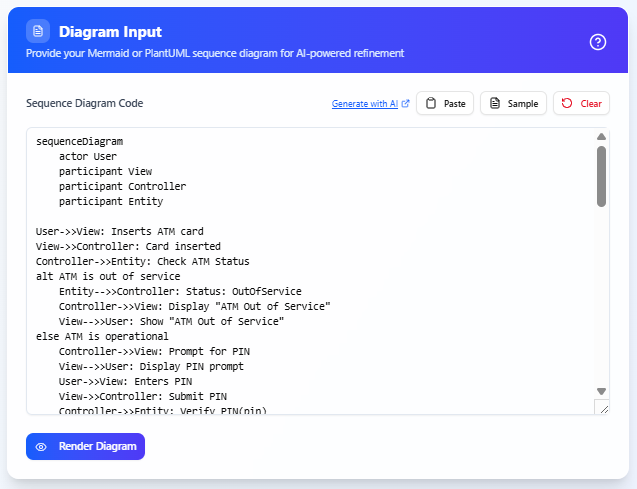Screen dimensions: 637x489
Task: Click the clipboard icon on Paste
Action: (x=430, y=103)
